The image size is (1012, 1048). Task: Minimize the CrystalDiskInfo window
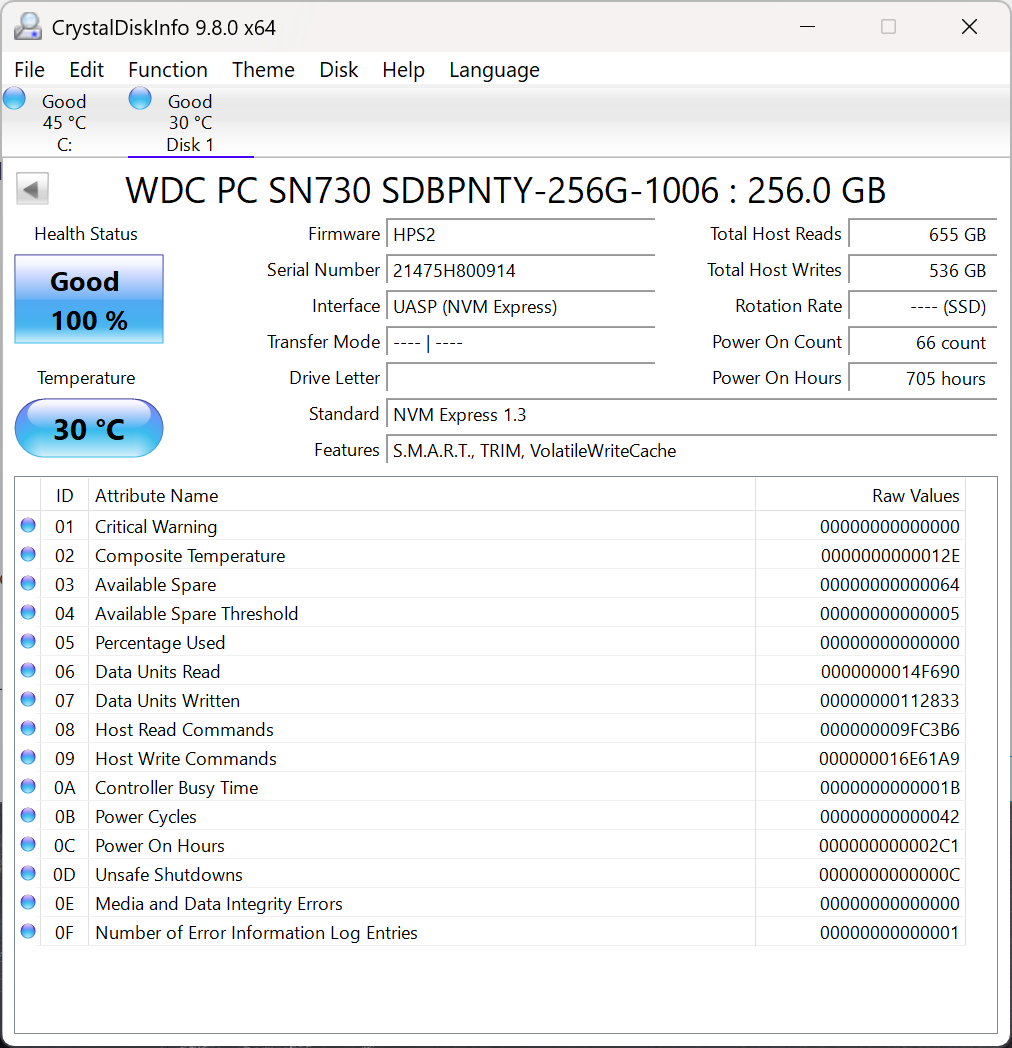pos(807,27)
